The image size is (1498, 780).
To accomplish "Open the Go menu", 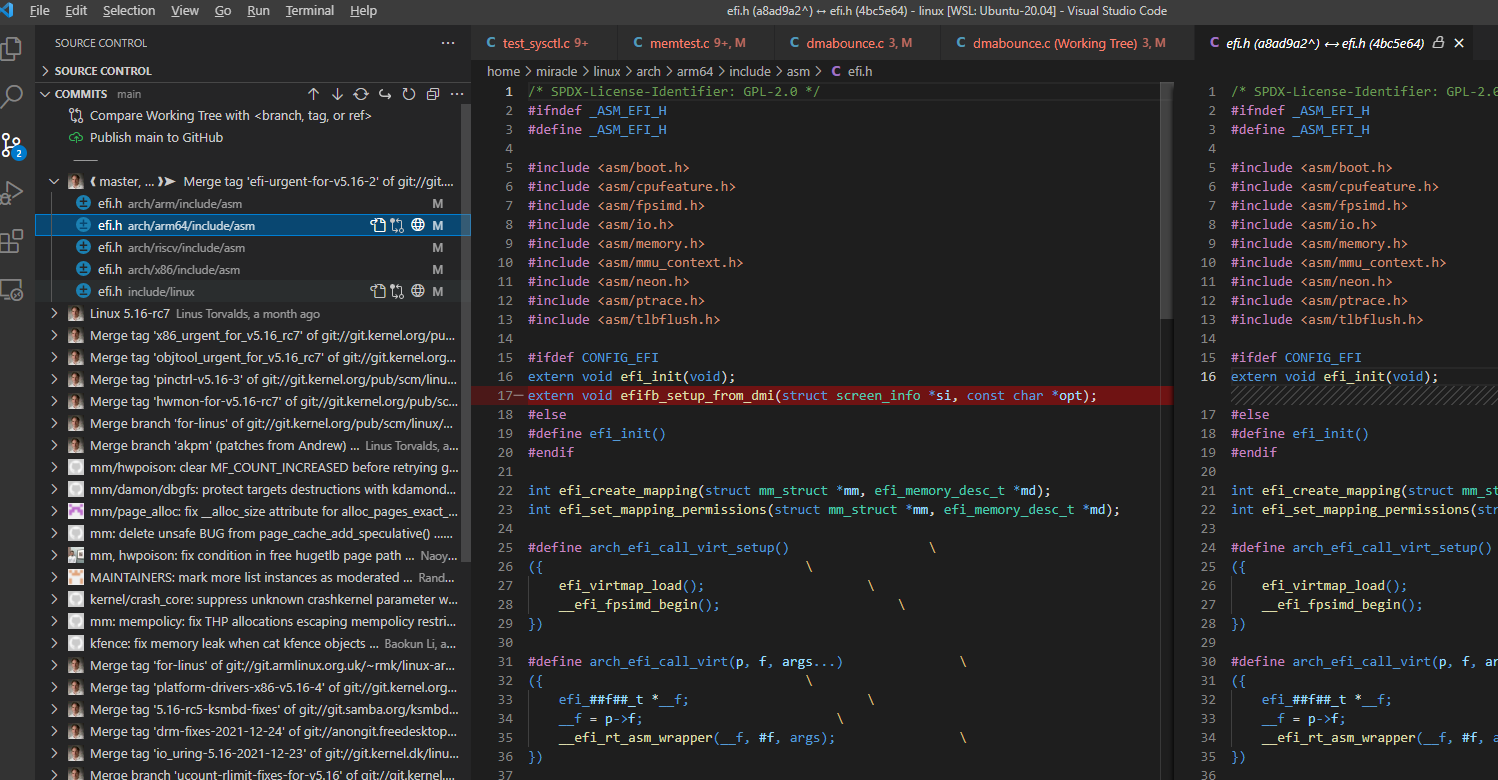I will (223, 11).
